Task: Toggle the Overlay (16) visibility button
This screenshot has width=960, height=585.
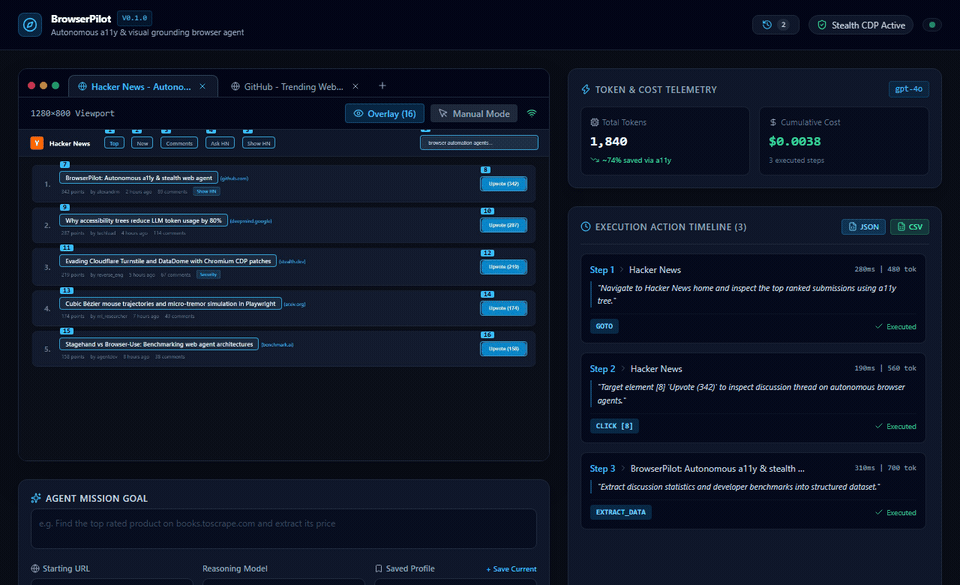Action: [384, 114]
